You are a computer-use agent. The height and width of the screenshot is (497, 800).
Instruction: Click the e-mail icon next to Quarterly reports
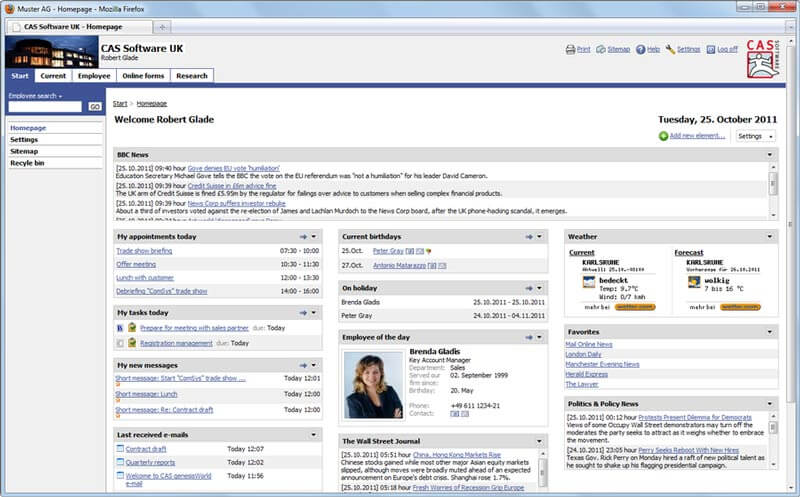coord(120,462)
